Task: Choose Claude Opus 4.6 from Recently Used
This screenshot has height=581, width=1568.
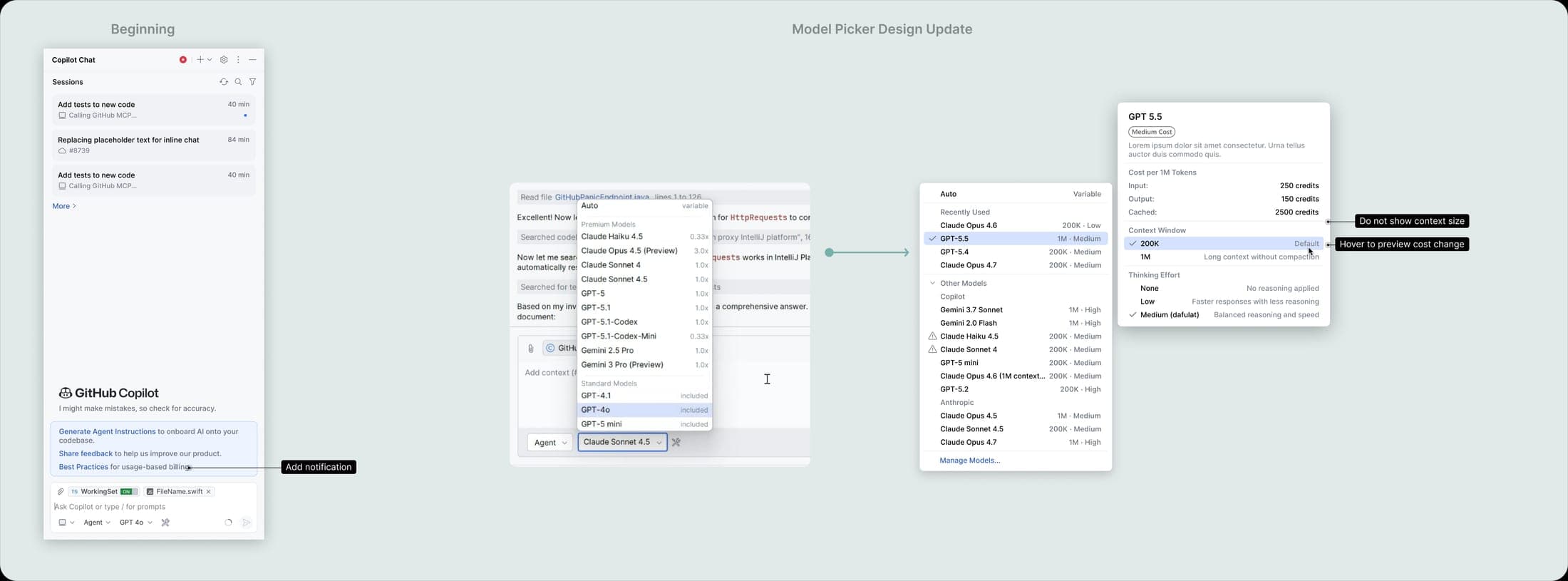Action: point(1016,225)
